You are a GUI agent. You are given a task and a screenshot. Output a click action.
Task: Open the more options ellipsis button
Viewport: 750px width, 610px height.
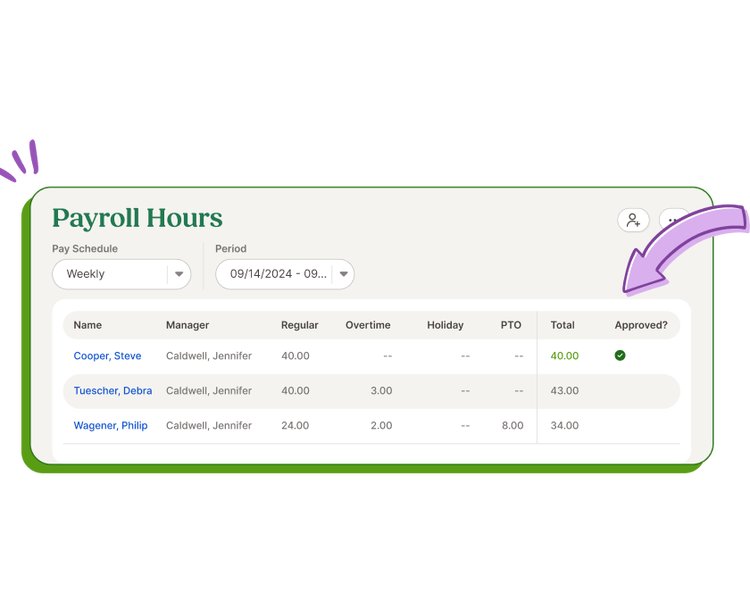[674, 220]
